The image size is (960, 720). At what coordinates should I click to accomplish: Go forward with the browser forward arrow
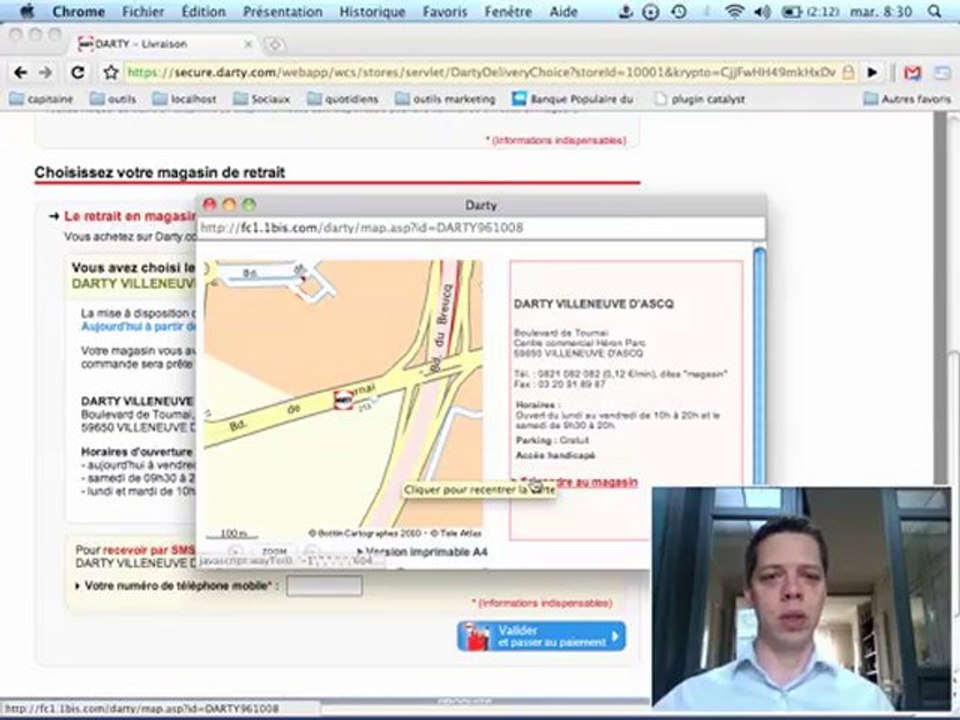[x=46, y=72]
